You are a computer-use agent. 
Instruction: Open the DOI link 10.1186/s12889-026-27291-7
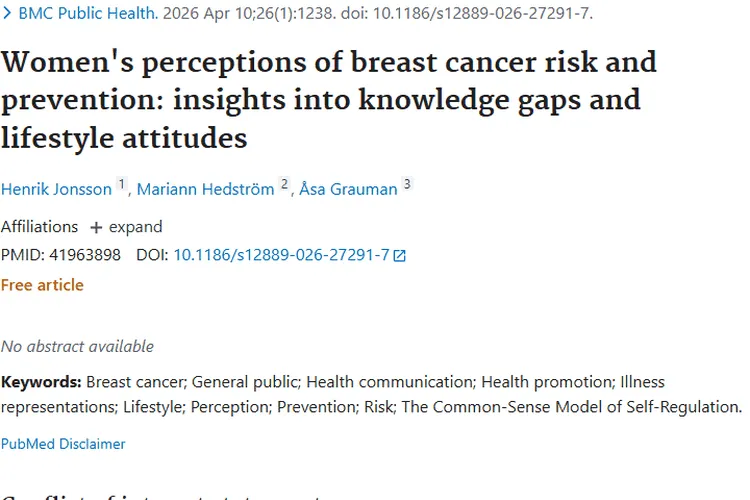[x=281, y=255]
